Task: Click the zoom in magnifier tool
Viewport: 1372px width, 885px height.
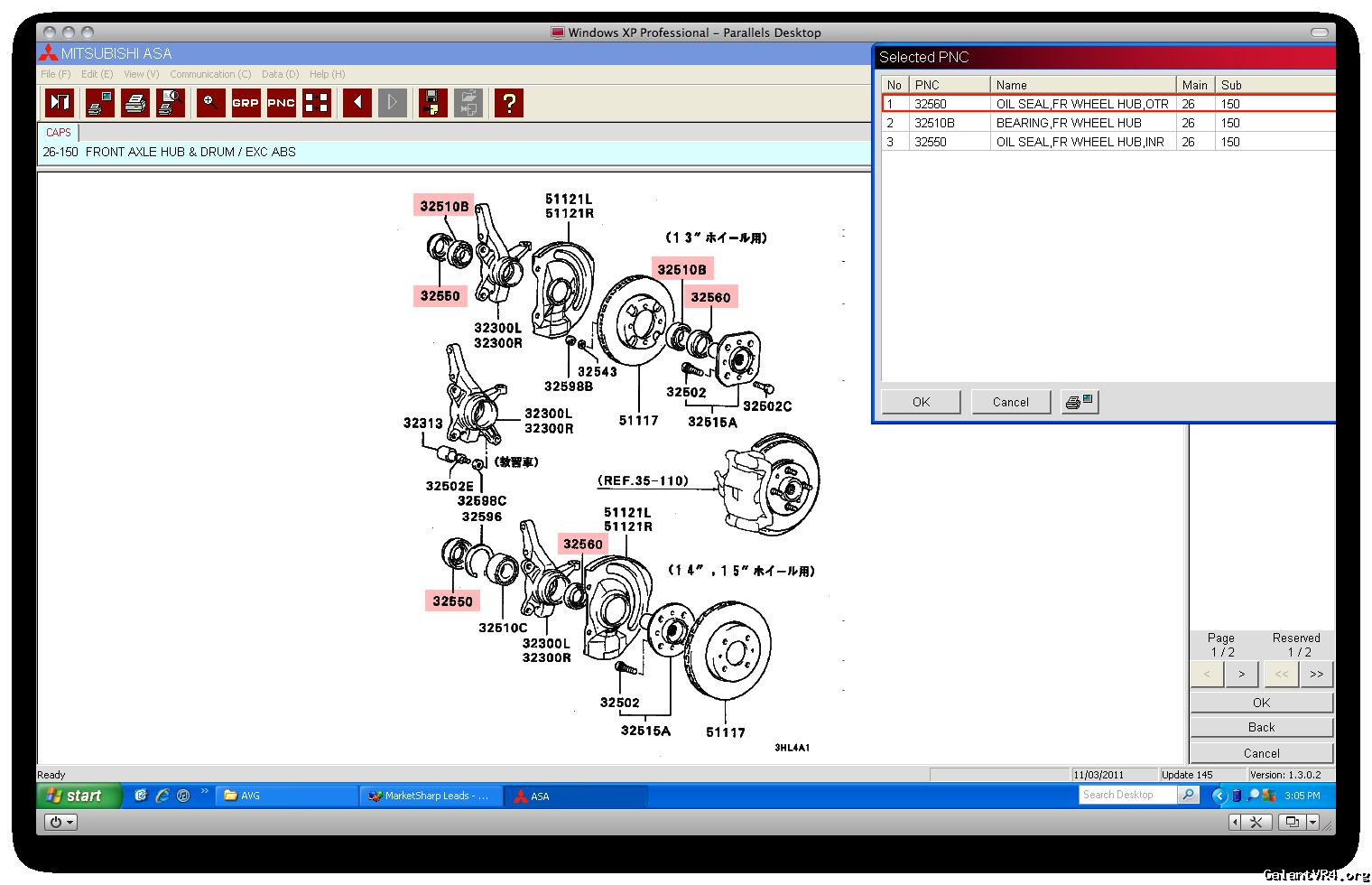Action: pyautogui.click(x=210, y=102)
